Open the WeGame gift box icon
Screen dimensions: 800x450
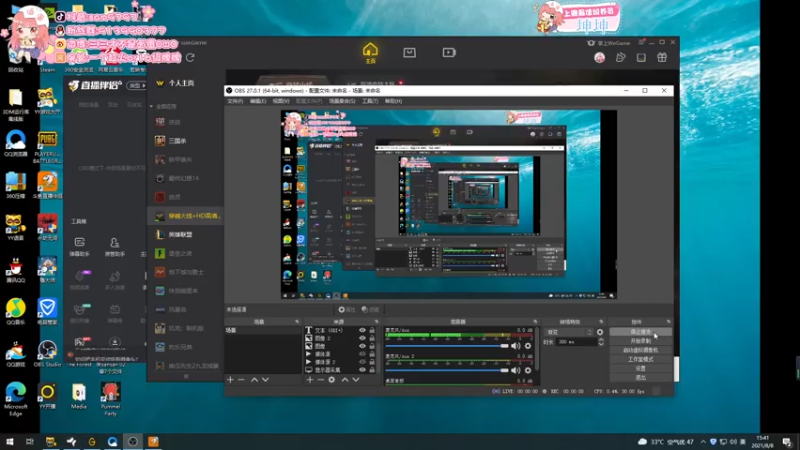coord(662,57)
